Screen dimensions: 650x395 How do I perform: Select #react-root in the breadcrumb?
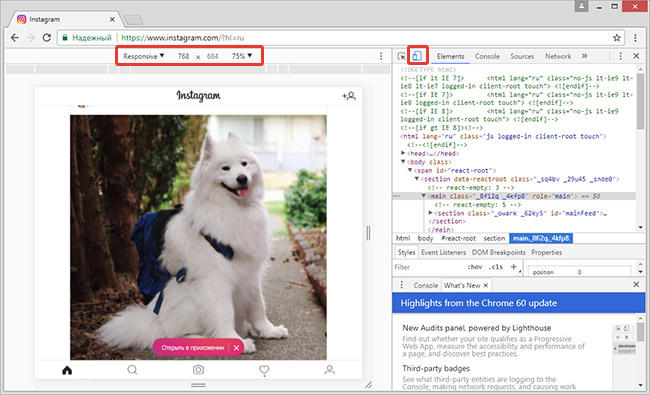coord(458,238)
